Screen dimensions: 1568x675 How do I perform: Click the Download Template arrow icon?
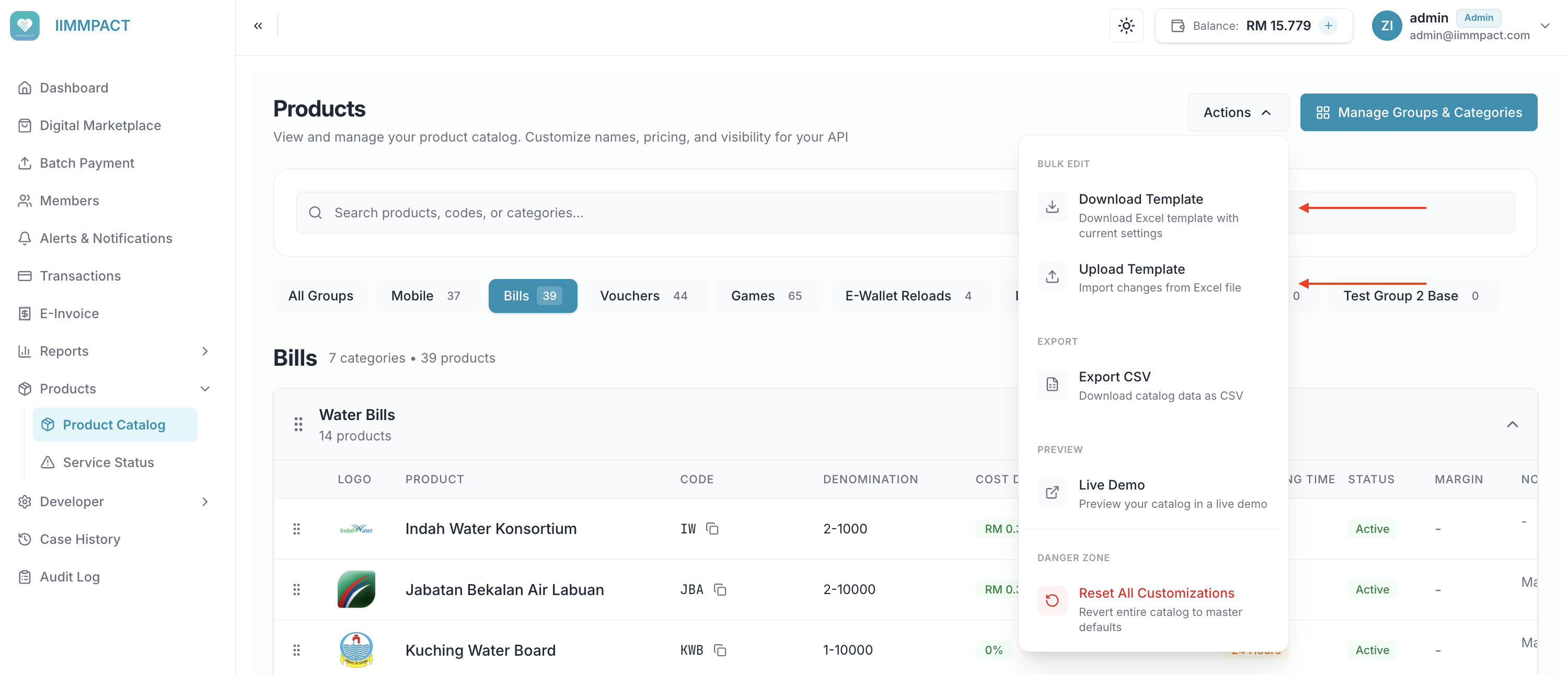tap(1052, 207)
